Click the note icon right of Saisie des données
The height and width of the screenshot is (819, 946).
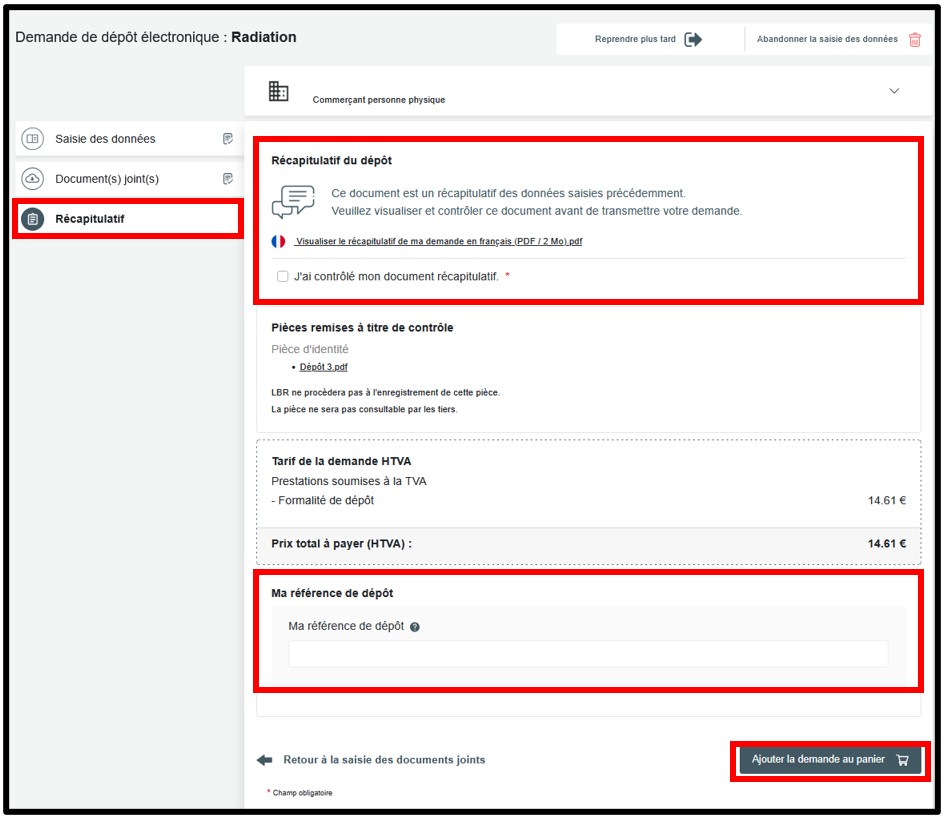(228, 139)
